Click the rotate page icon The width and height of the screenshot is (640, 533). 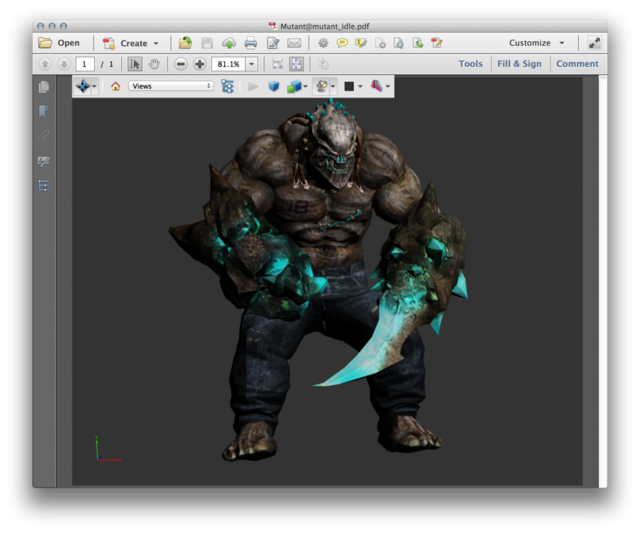399,43
